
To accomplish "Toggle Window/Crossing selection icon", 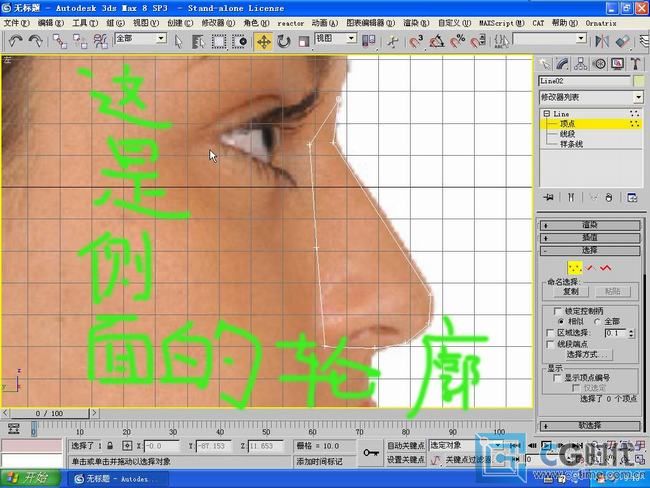I will tap(239, 41).
